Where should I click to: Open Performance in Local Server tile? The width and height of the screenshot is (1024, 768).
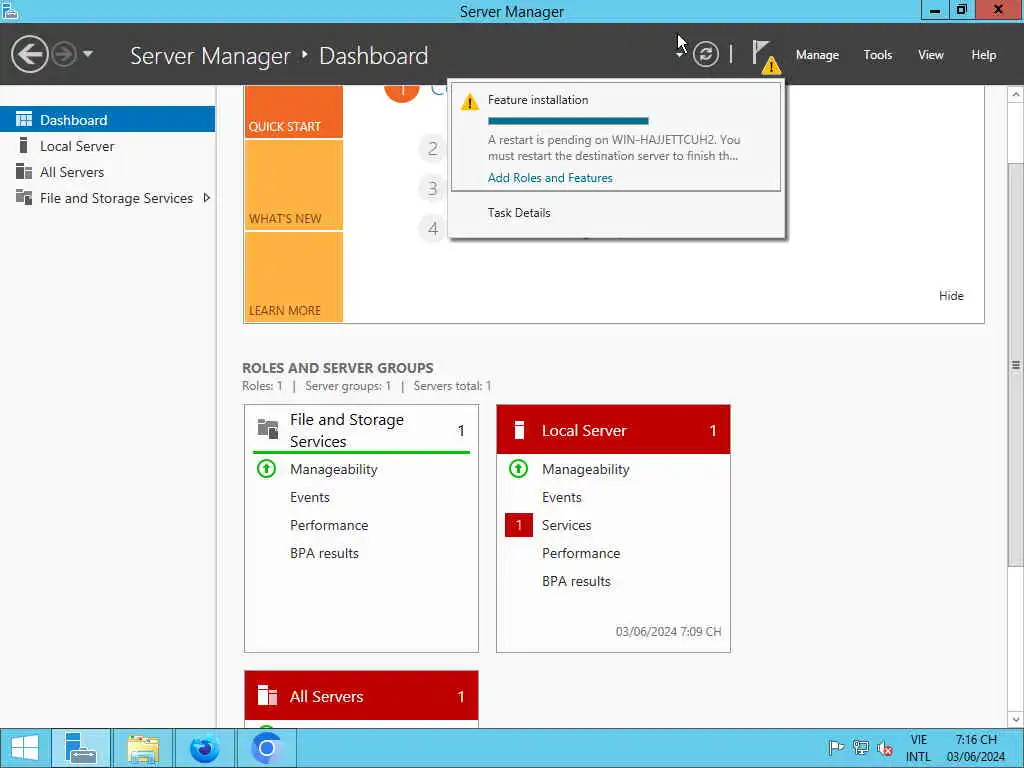581,553
